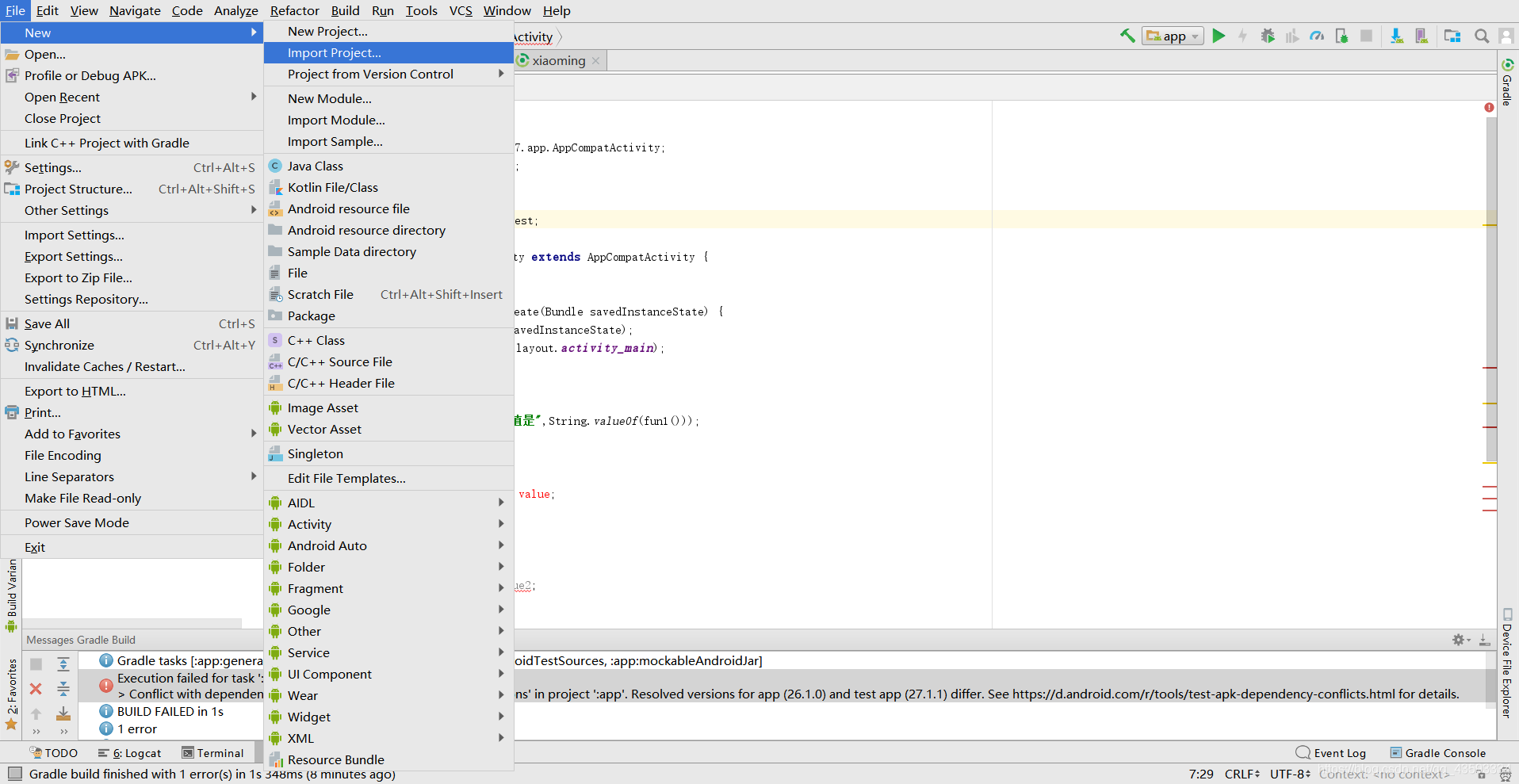Create a Kotlin File/Class

[x=388, y=187]
